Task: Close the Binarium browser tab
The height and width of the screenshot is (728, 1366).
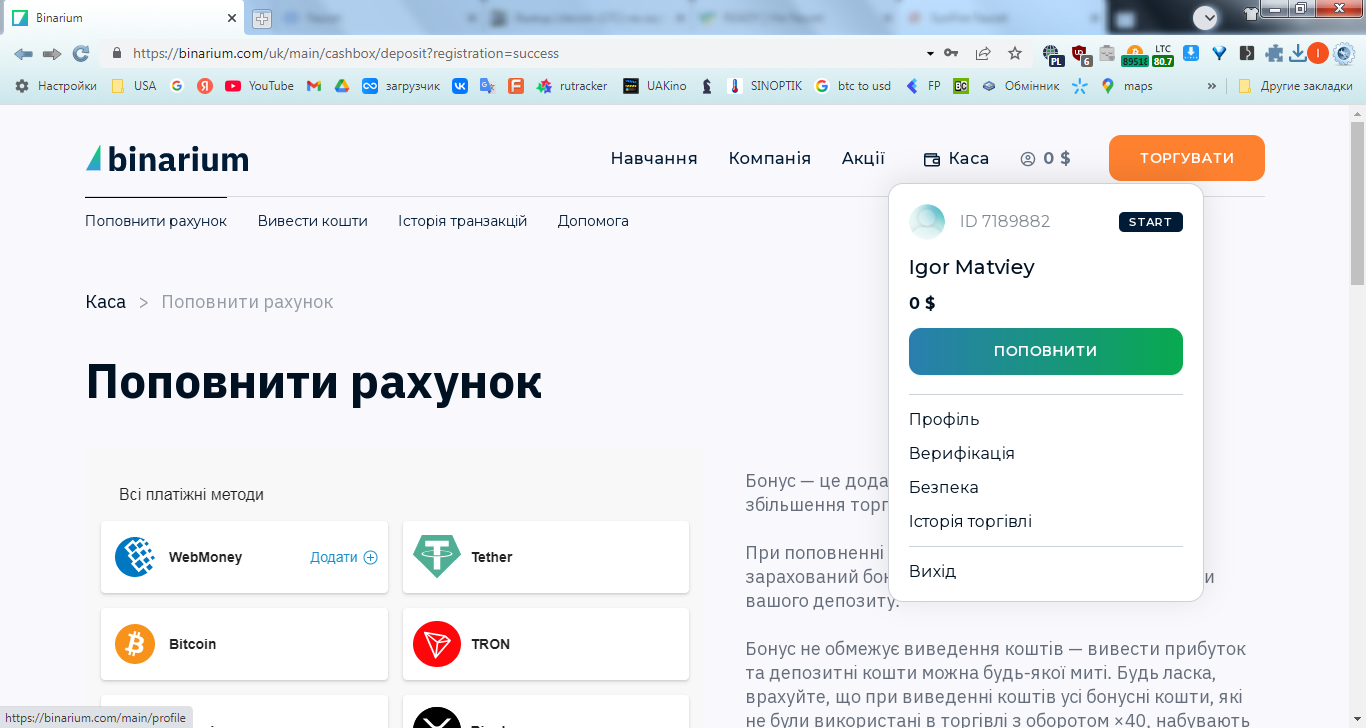Action: (x=231, y=18)
